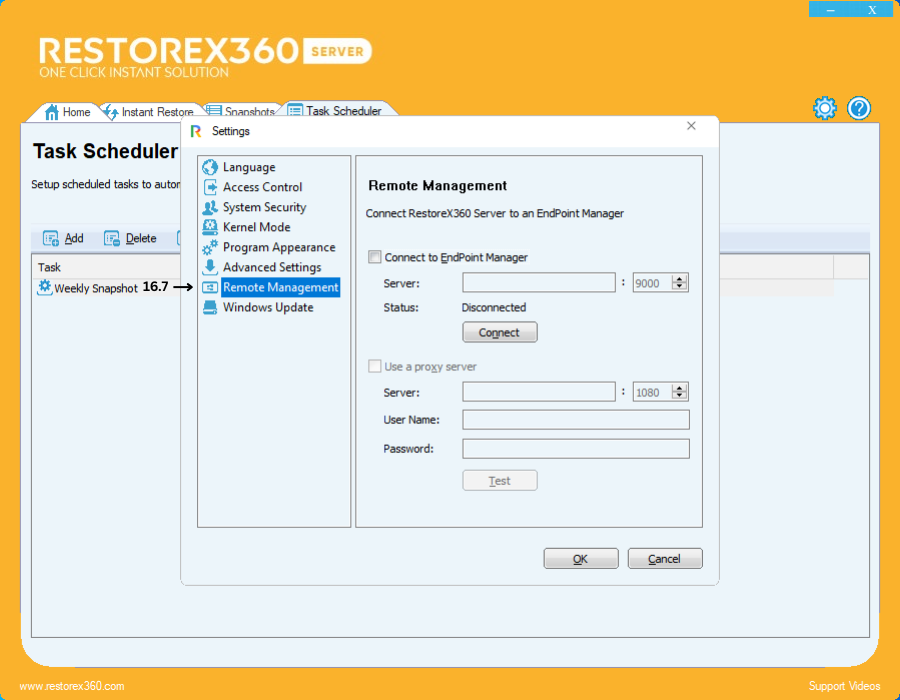
Task: Click the Windows Update icon
Action: pos(210,308)
